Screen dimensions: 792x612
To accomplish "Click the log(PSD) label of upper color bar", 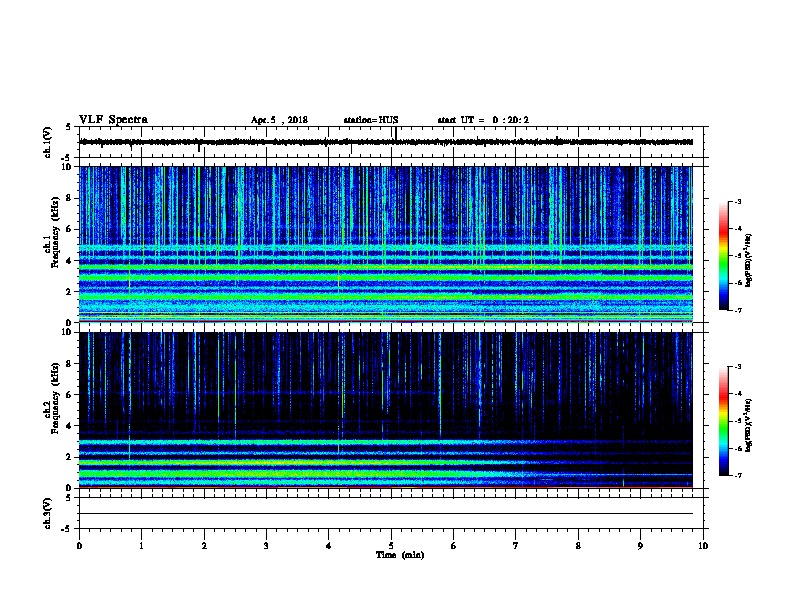I will (x=749, y=260).
